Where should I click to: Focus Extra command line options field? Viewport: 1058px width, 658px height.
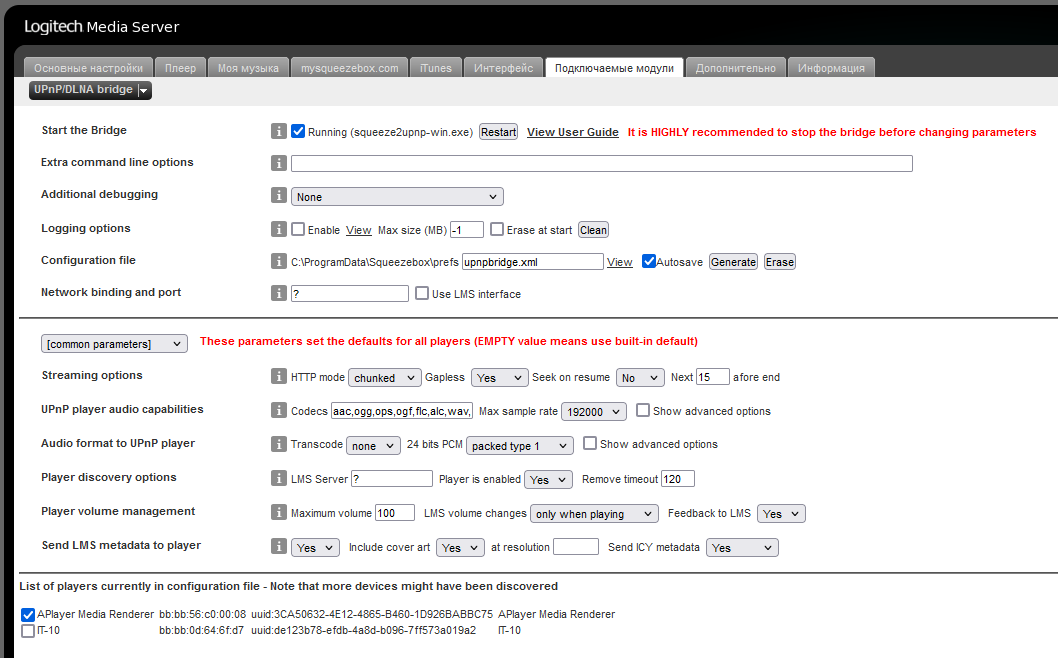coord(602,163)
